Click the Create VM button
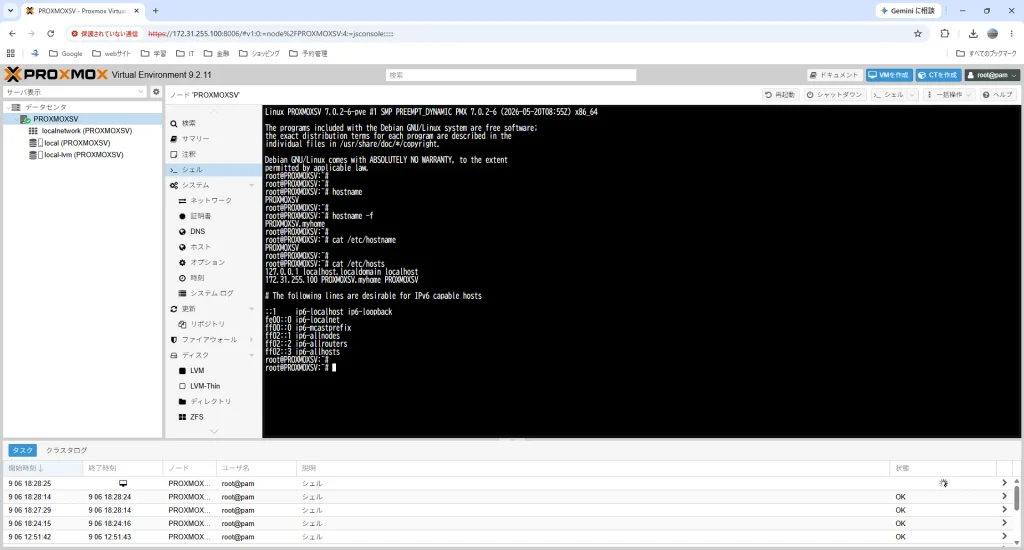Screen dimensions: 1024x550 click(x=889, y=75)
